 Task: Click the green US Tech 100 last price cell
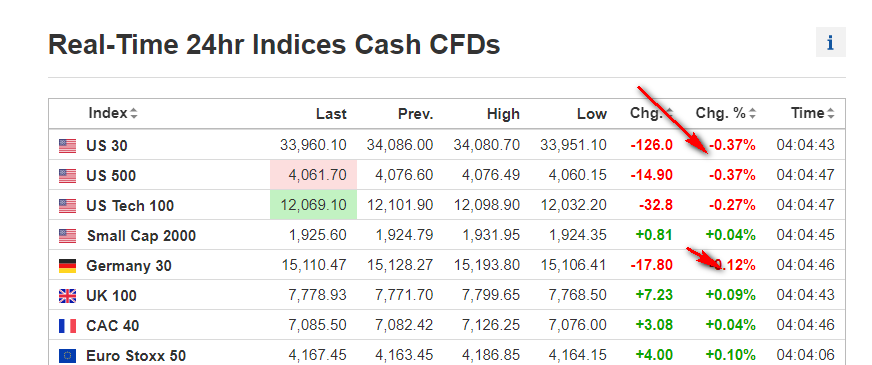tap(314, 205)
